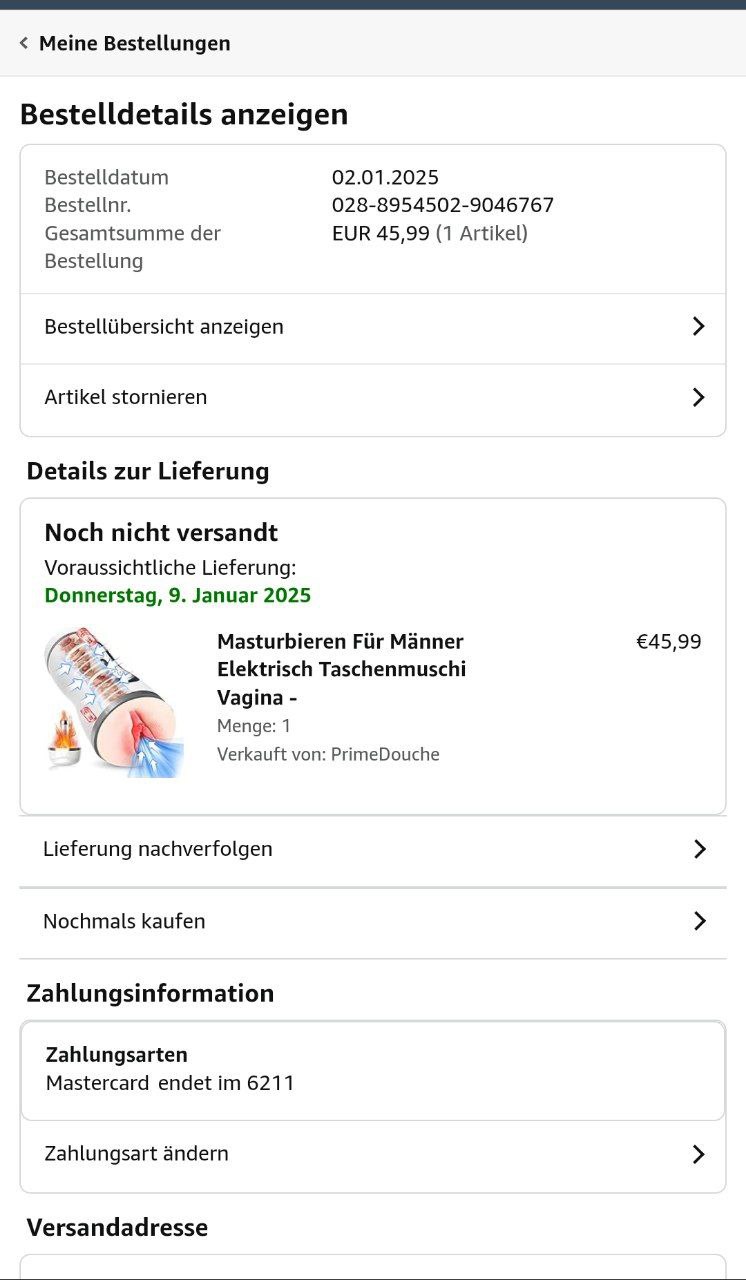746x1280 pixels.
Task: Click the green delivery date text
Action: tap(178, 596)
